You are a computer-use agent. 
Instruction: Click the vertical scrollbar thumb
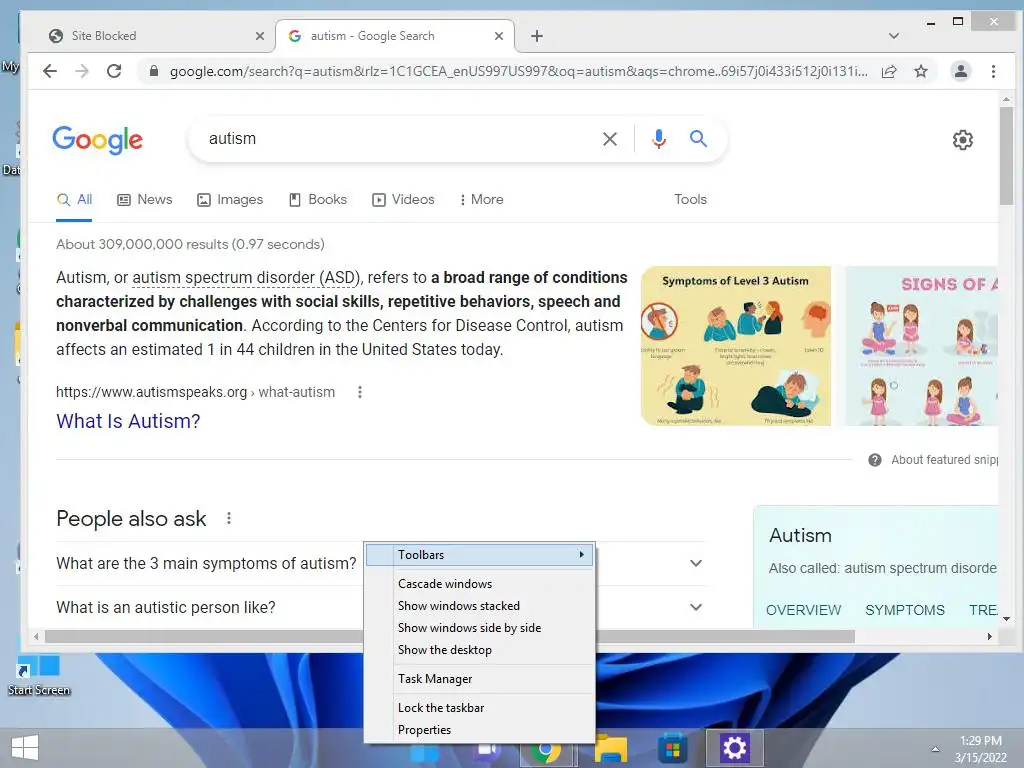[x=1006, y=157]
